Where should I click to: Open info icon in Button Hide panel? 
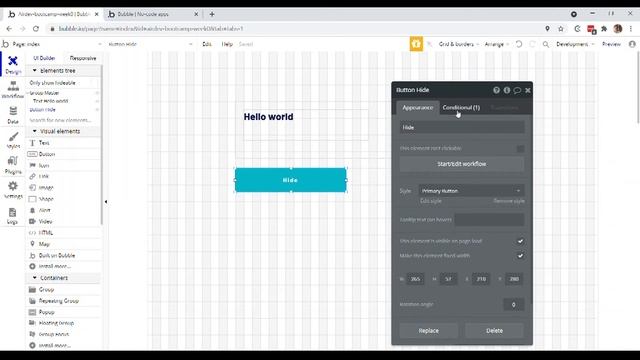(x=507, y=90)
